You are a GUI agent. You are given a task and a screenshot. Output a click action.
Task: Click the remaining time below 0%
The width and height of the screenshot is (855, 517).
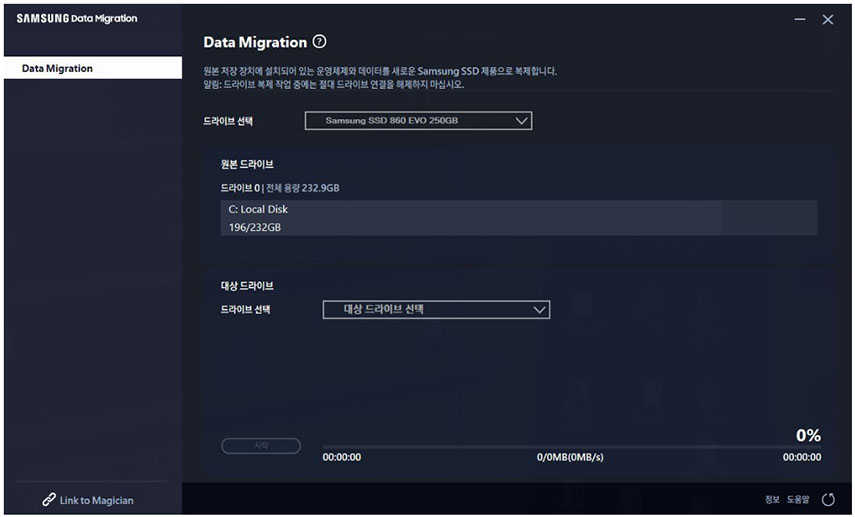pyautogui.click(x=802, y=457)
